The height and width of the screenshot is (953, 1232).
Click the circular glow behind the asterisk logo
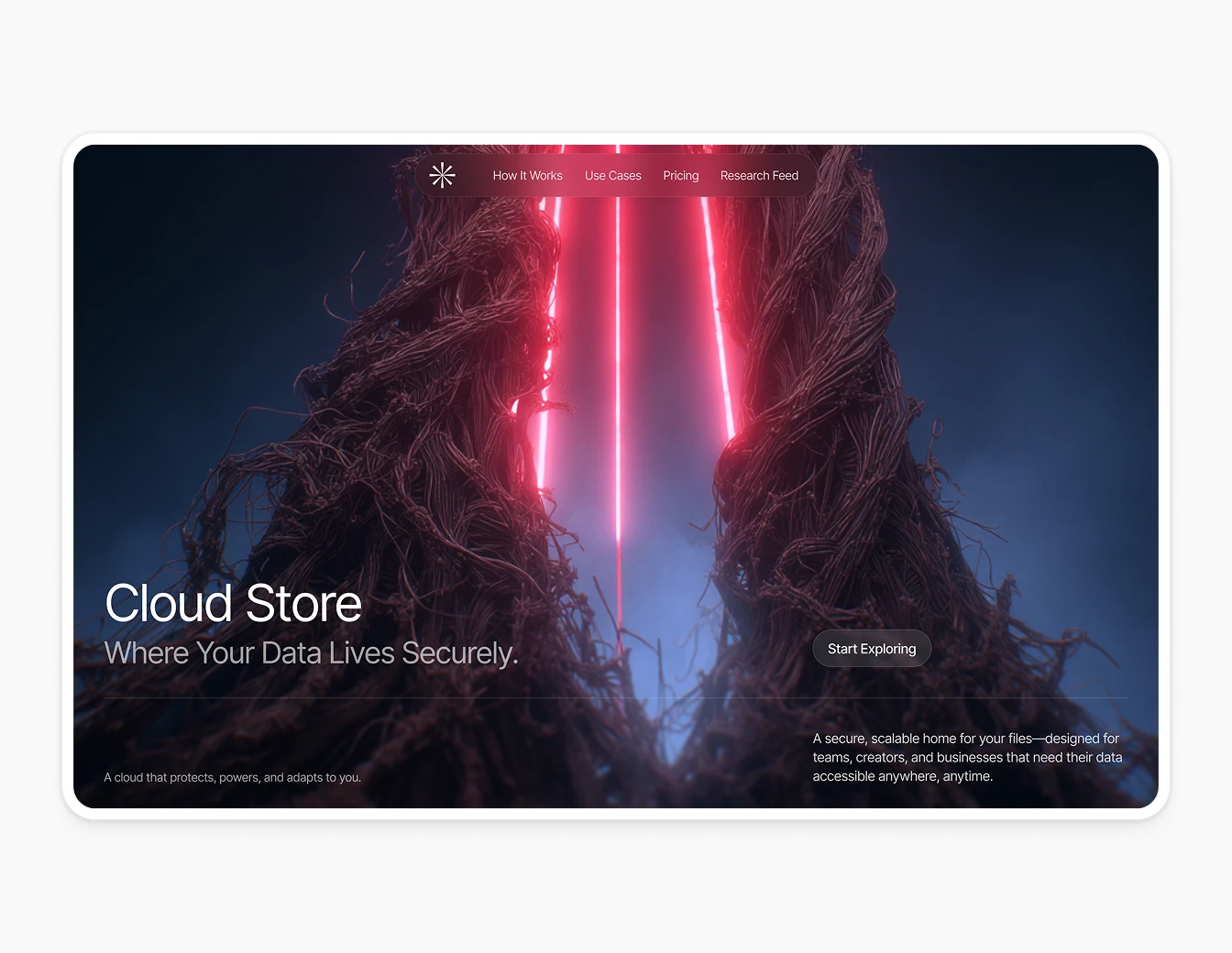(443, 175)
